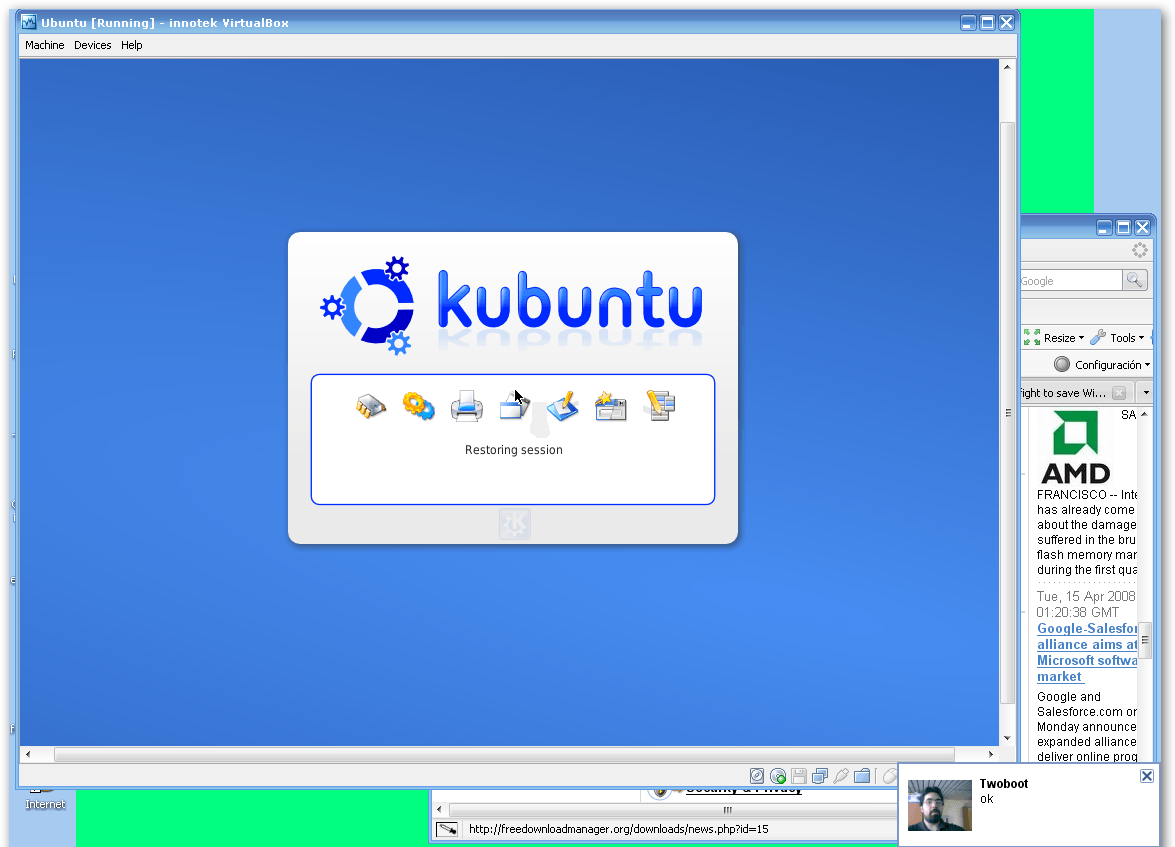The image size is (1175, 847).
Task: Open the Resize dropdown
Action: click(x=1054, y=338)
